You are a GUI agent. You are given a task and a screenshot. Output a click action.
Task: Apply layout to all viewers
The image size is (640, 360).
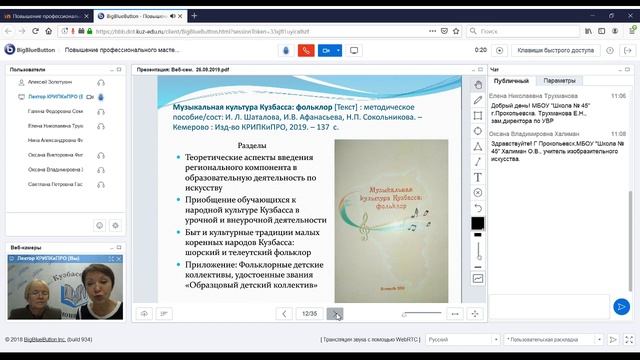pyautogui.click(x=613, y=340)
